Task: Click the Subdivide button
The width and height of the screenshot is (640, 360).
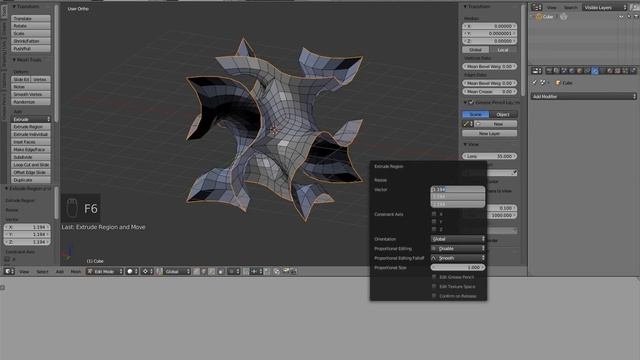Action: click(x=31, y=157)
